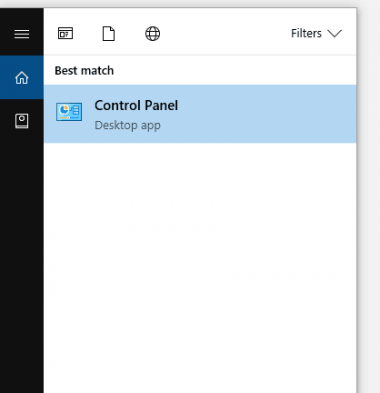This screenshot has height=393, width=380.
Task: Click the empty dark sidebar area below Notebook
Action: pyautogui.click(x=22, y=260)
